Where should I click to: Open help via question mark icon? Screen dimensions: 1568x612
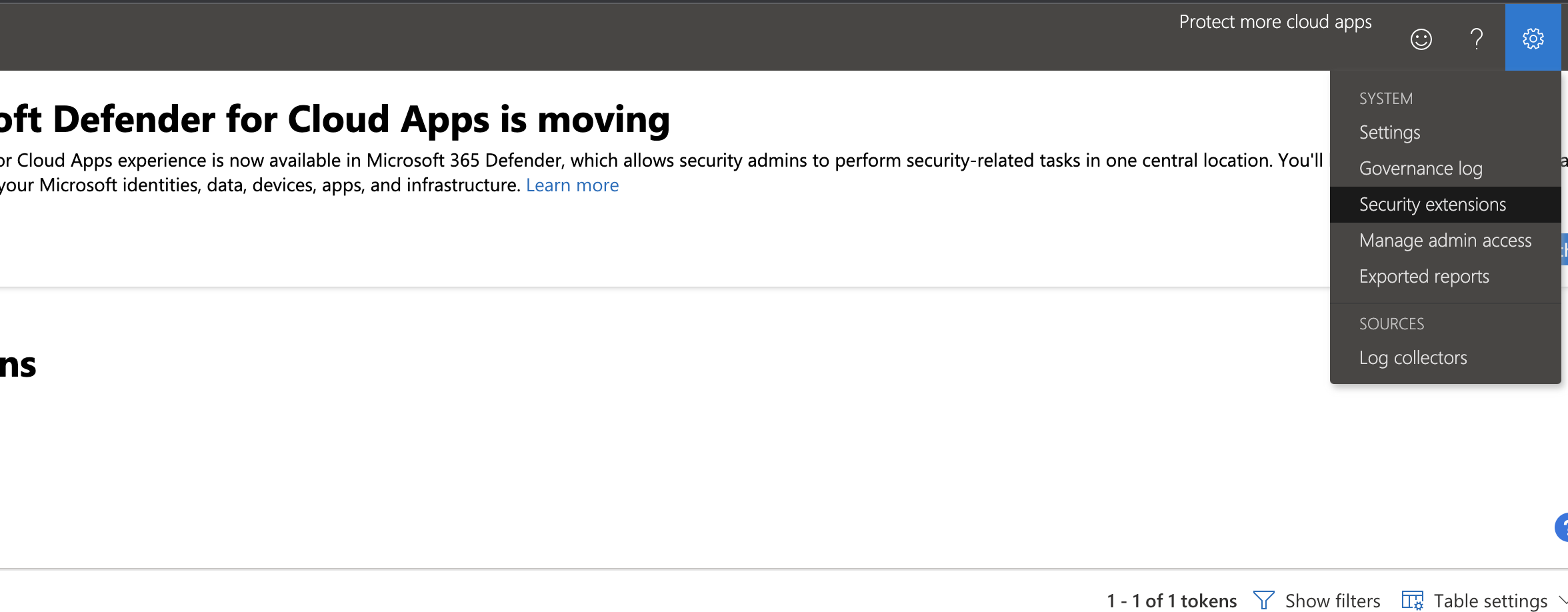[1477, 39]
